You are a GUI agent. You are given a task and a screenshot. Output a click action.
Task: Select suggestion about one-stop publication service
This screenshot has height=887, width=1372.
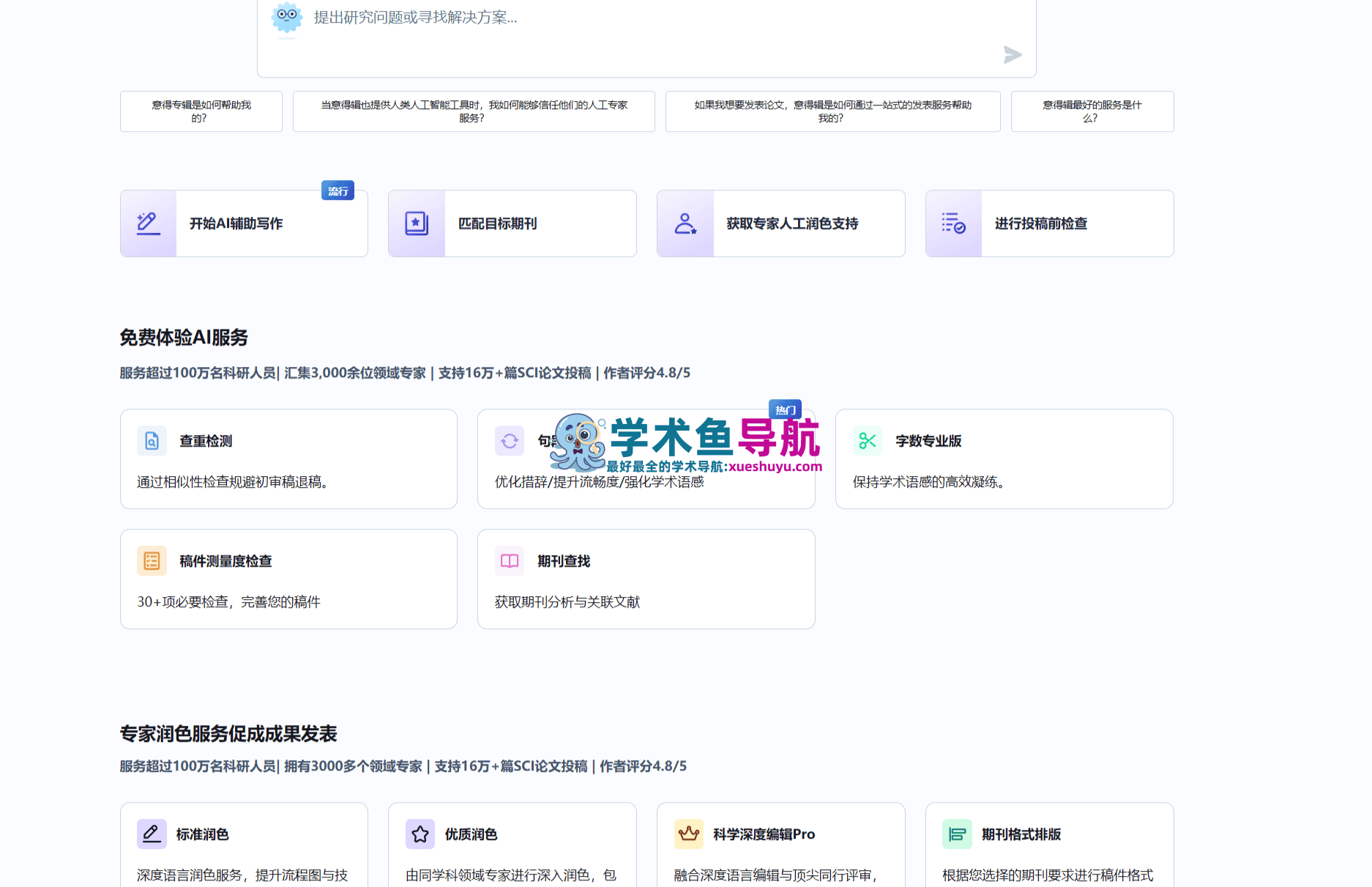832,111
